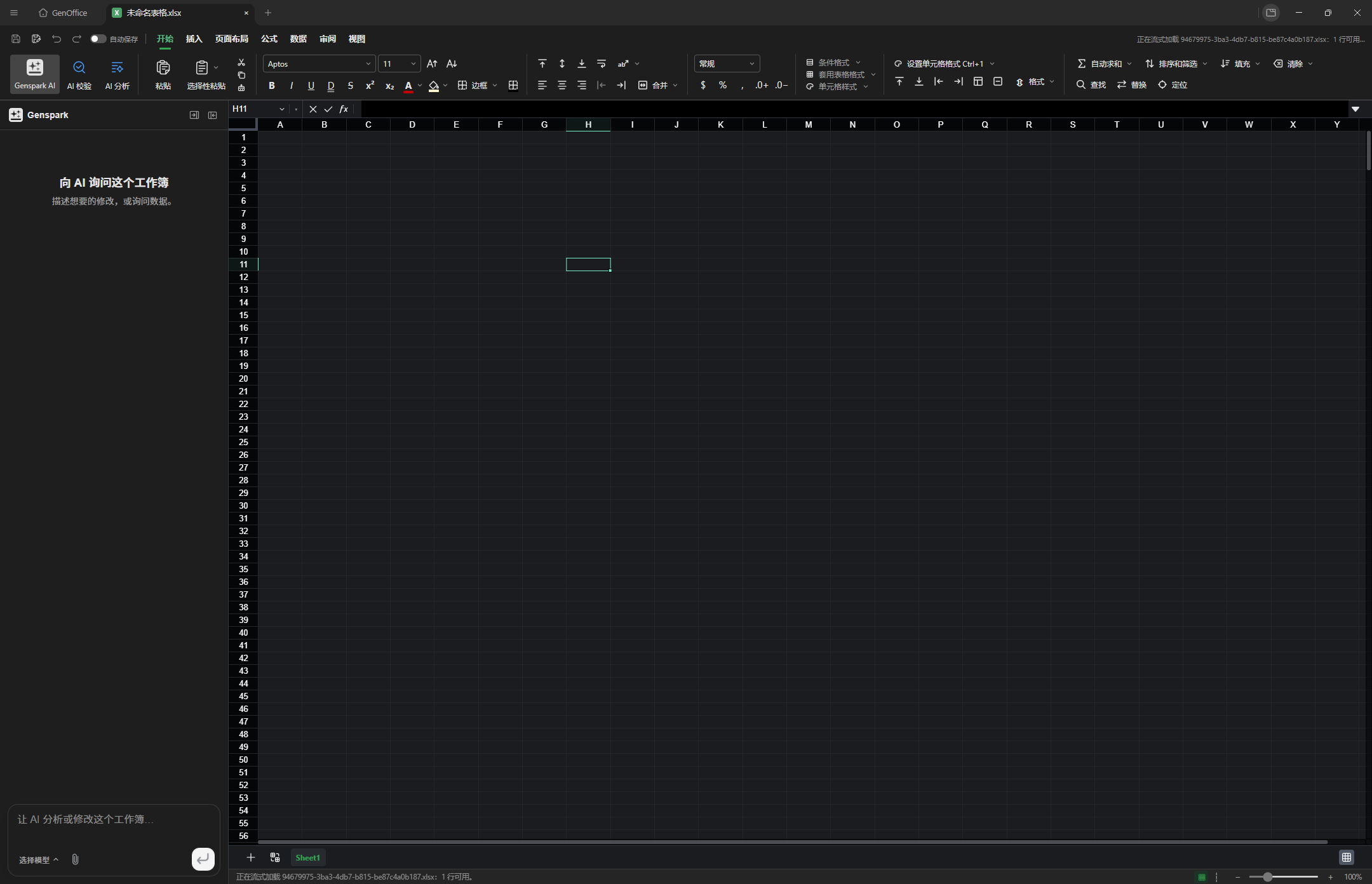1372x884 pixels.
Task: Open the Genspark AI panel button
Action: click(35, 74)
